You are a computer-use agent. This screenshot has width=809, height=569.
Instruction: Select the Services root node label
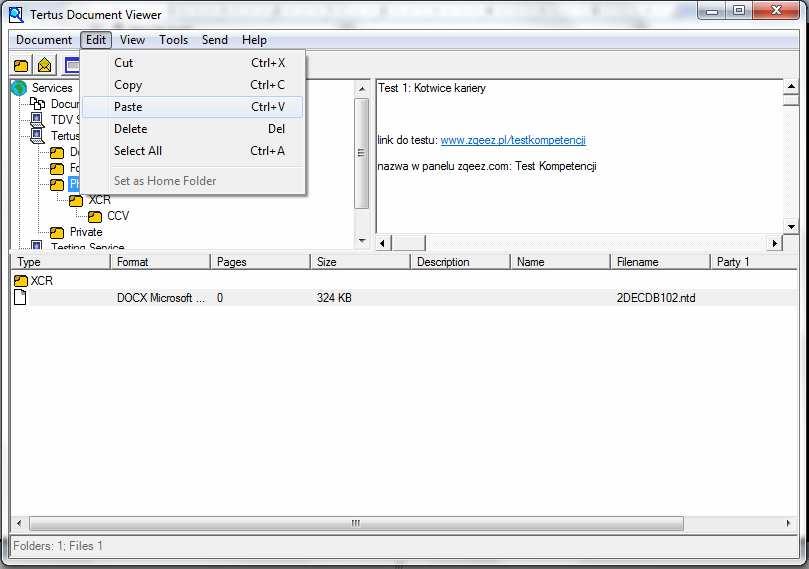52,88
